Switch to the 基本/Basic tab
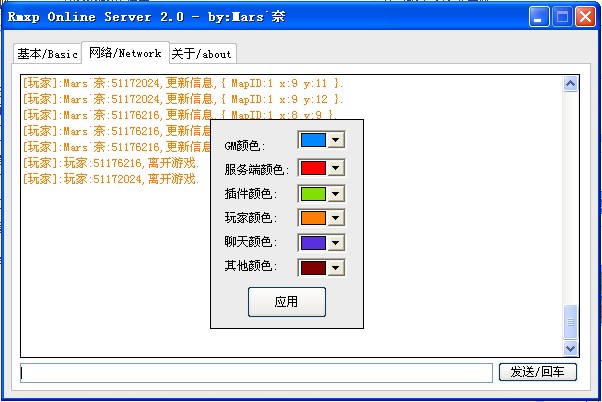 (x=48, y=54)
